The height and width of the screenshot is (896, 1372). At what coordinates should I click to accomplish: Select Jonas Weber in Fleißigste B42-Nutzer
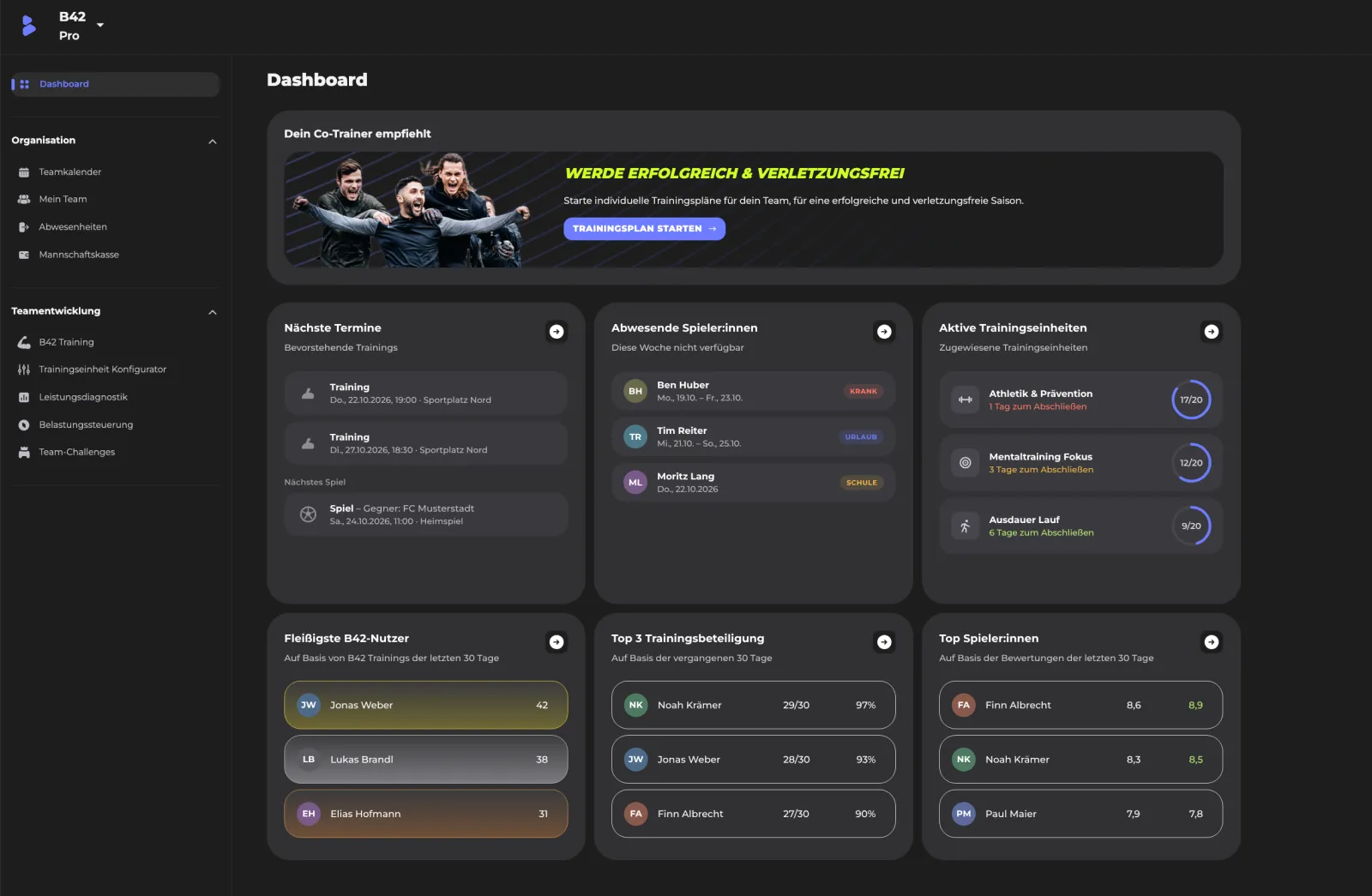coord(426,706)
